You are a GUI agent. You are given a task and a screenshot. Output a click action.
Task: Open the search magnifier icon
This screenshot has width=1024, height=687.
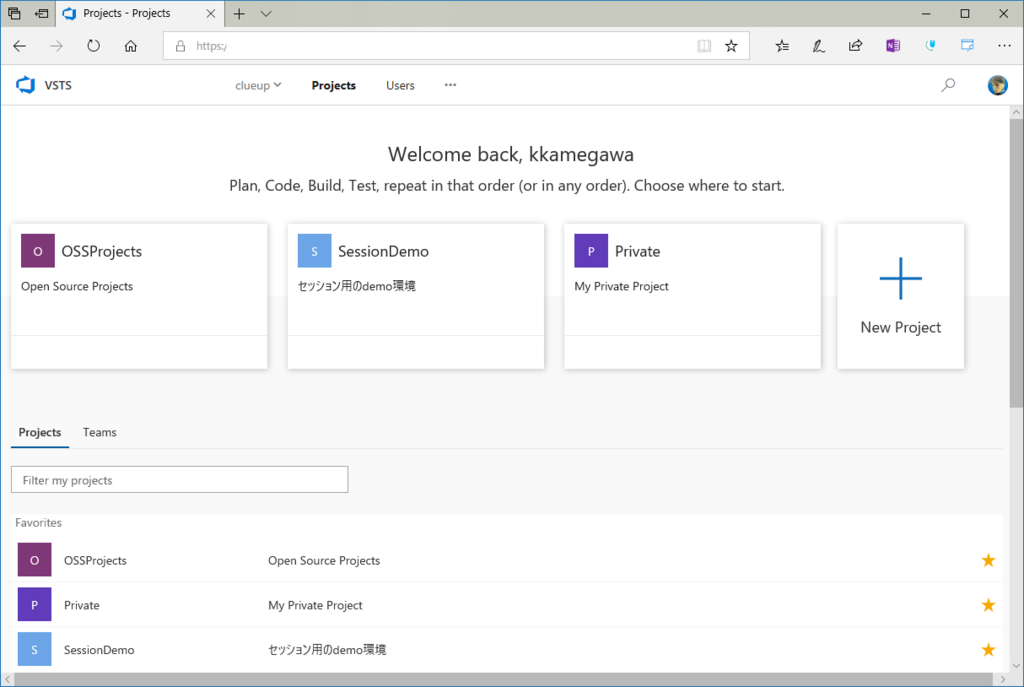[x=948, y=85]
